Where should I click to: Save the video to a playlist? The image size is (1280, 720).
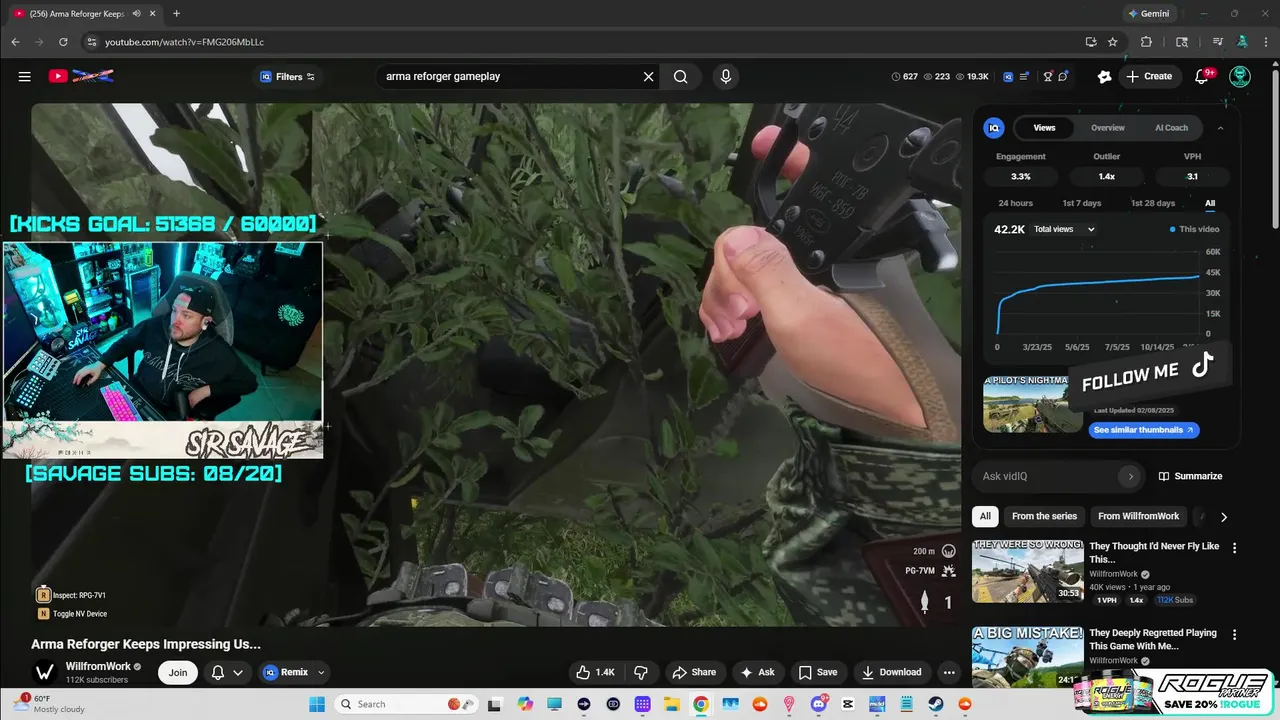[x=817, y=672]
